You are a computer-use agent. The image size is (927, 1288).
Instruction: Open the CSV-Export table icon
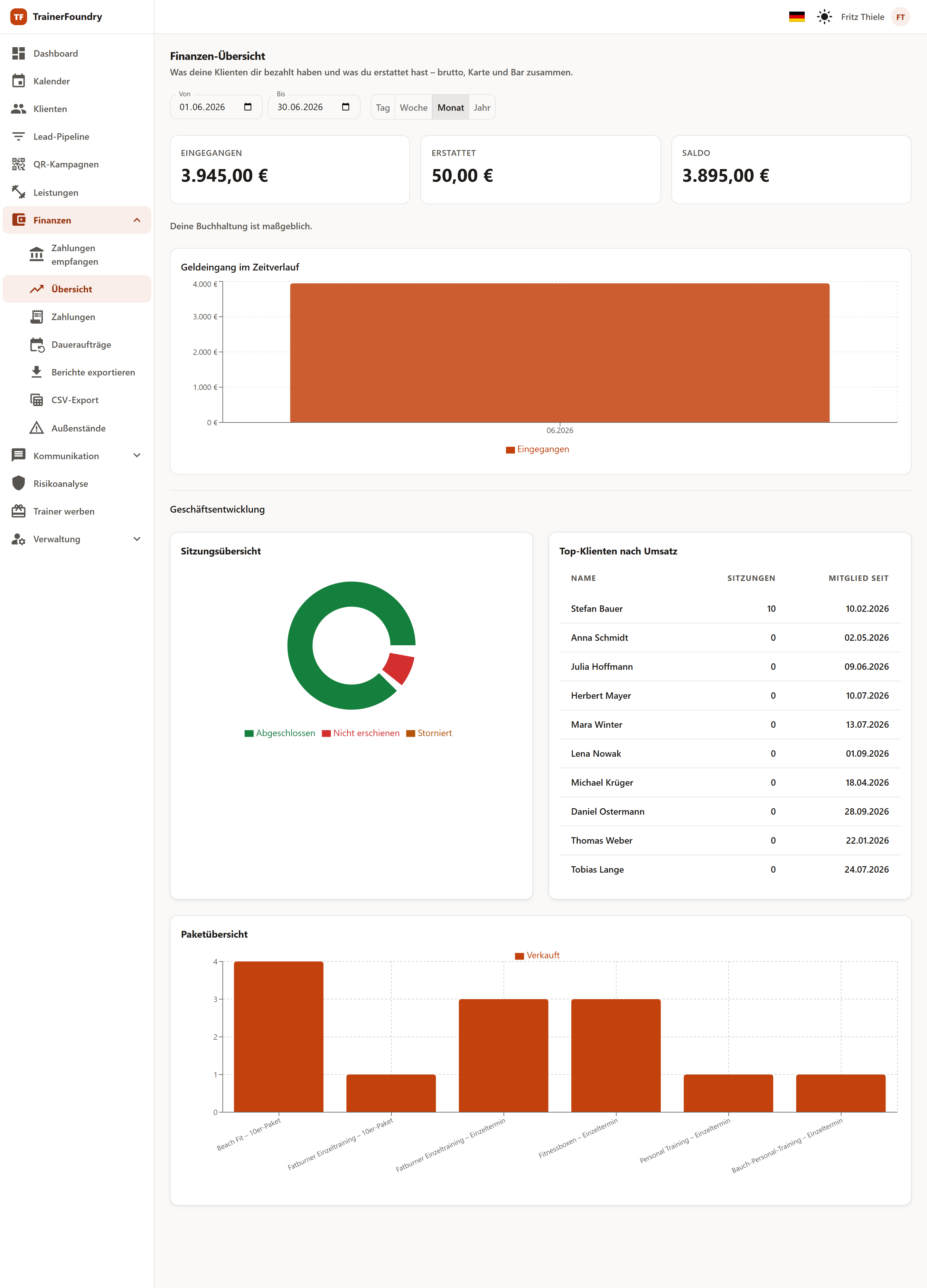(x=36, y=400)
